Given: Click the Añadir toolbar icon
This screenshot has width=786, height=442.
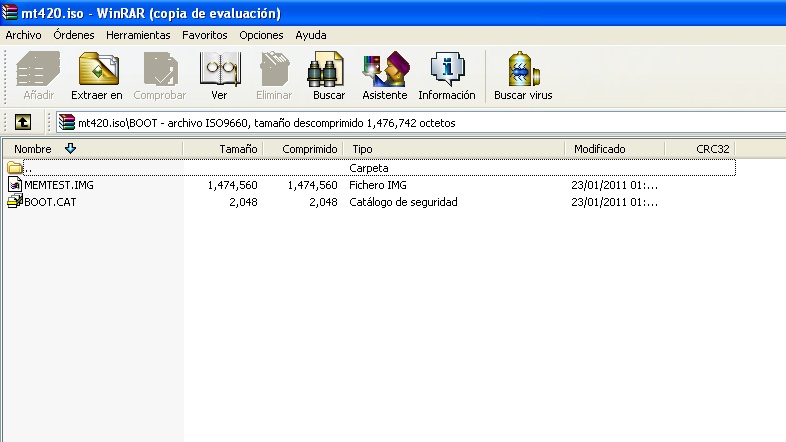Looking at the screenshot, I should tap(38, 75).
